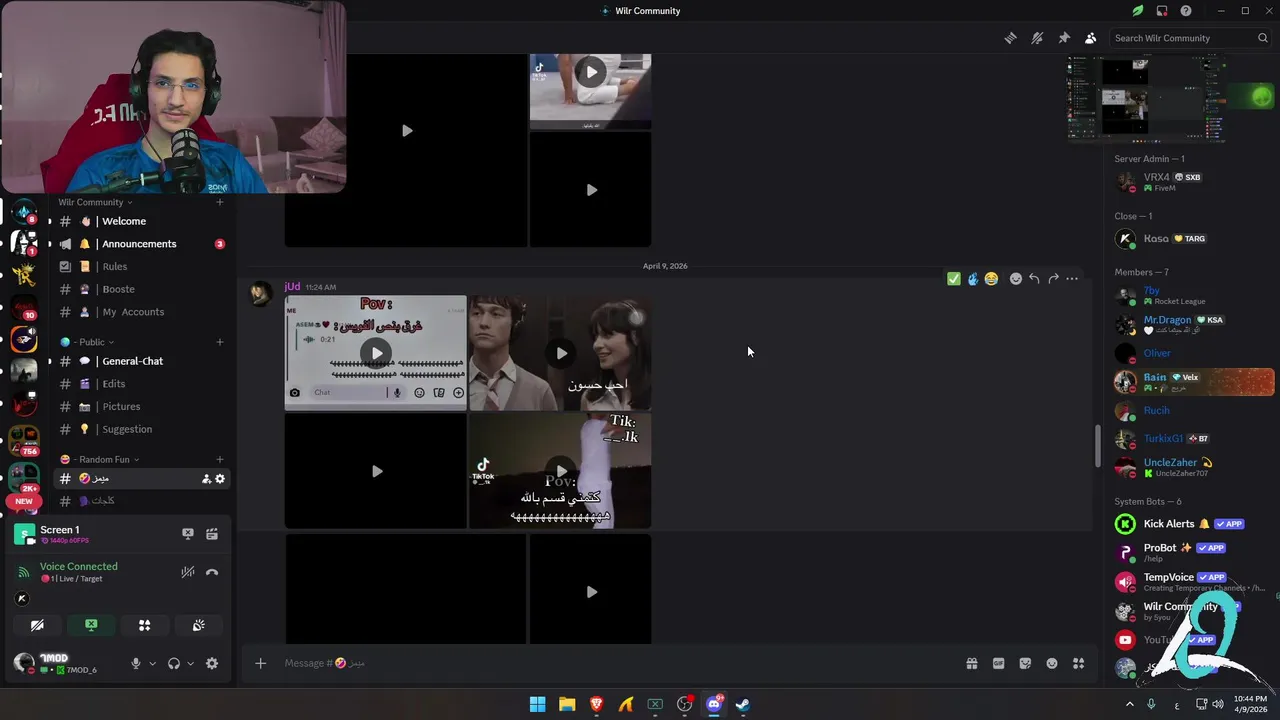This screenshot has height=720, width=1280.
Task: Open the GIF picker
Action: pyautogui.click(x=998, y=663)
